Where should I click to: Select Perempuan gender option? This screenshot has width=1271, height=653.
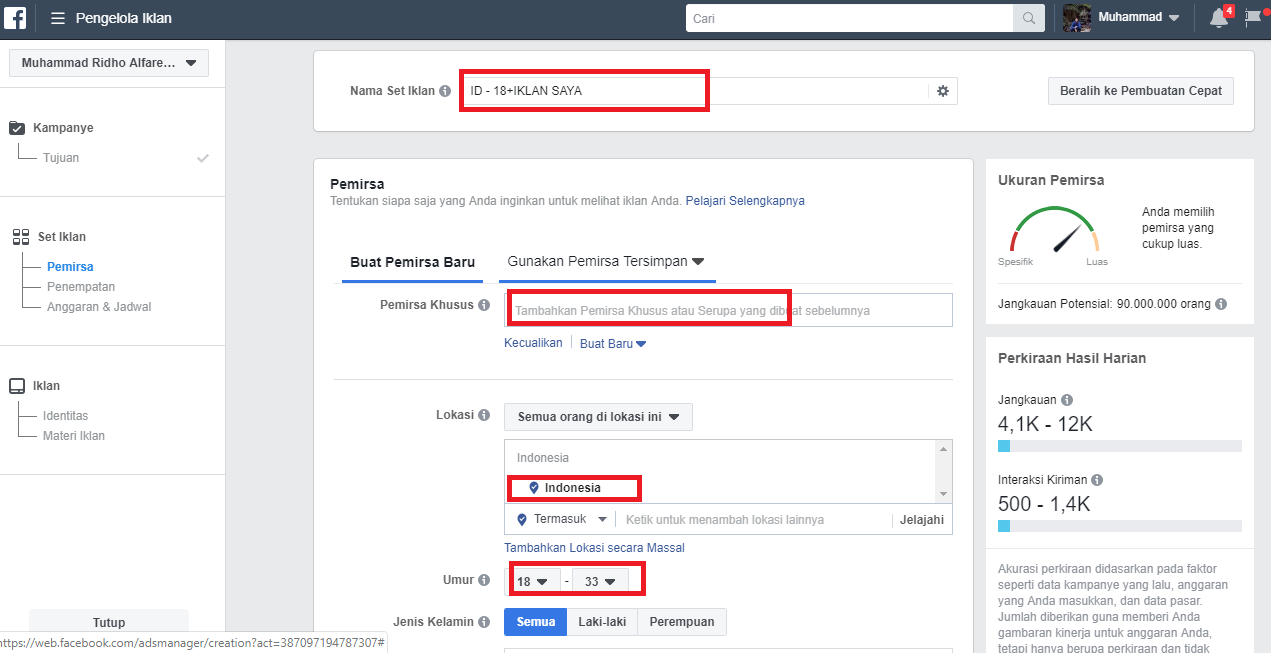coord(682,622)
